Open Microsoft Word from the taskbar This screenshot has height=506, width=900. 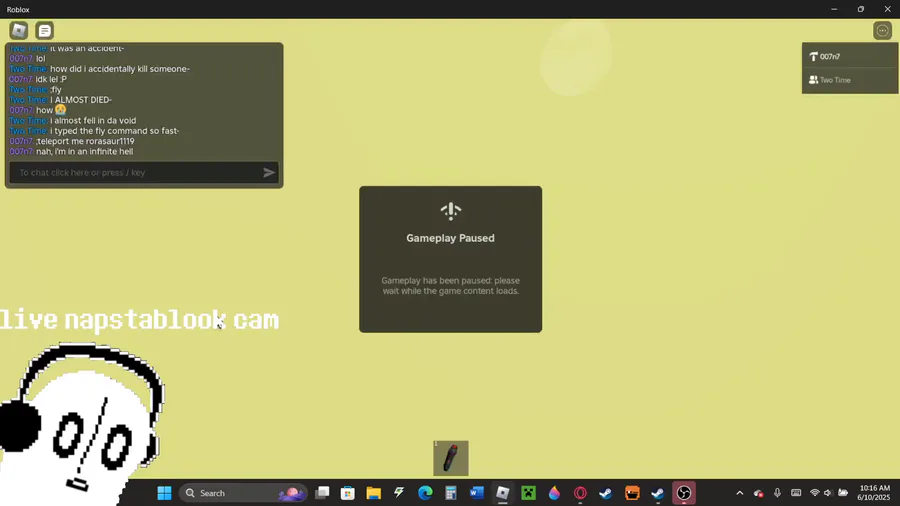pyautogui.click(x=476, y=493)
